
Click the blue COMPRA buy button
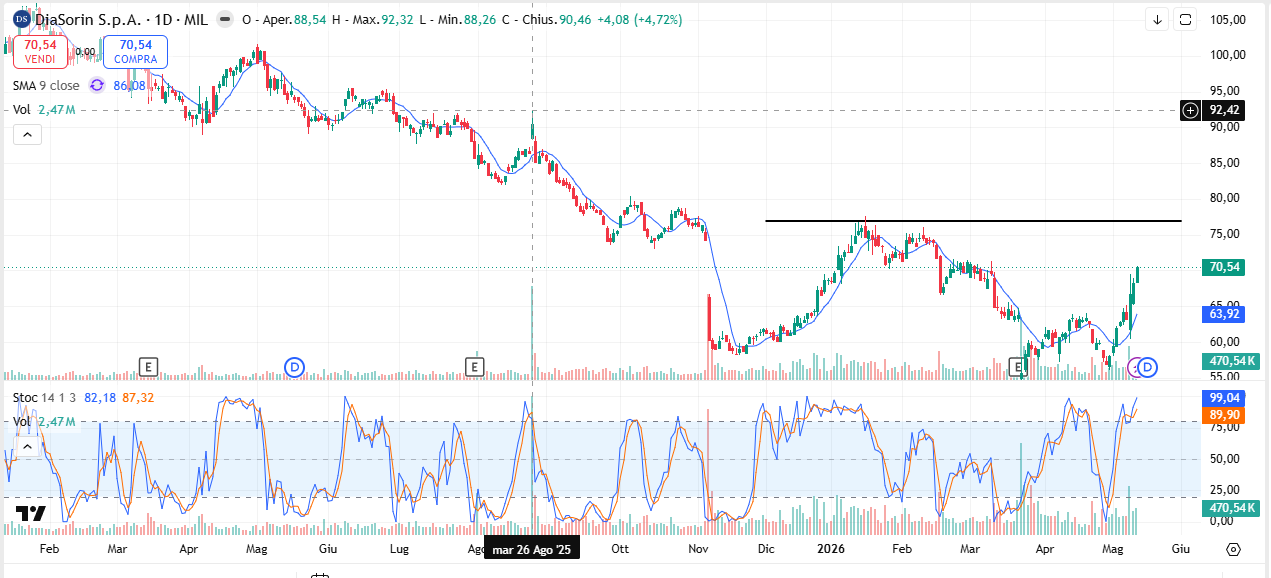(x=135, y=52)
